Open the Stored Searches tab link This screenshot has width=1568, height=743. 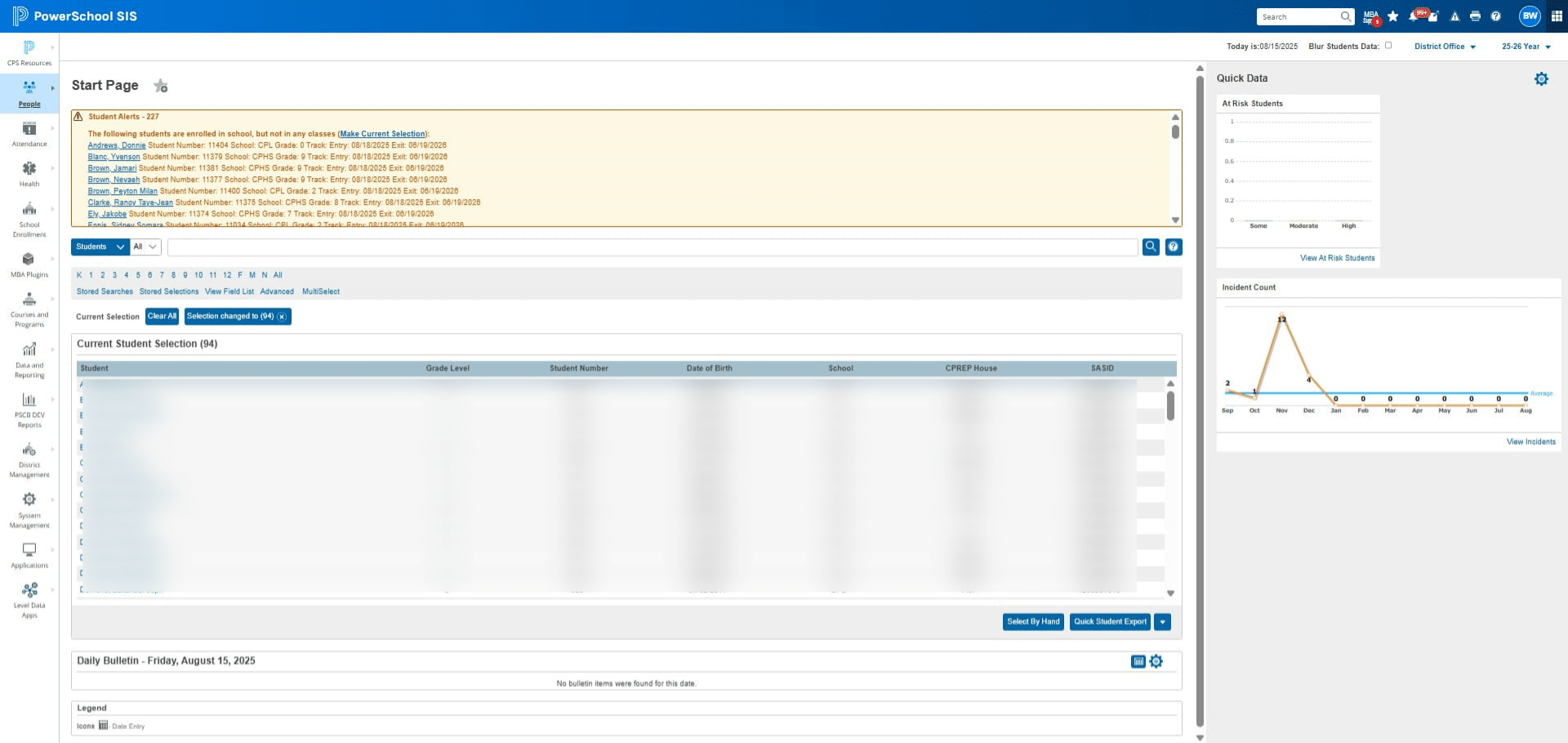pyautogui.click(x=105, y=291)
